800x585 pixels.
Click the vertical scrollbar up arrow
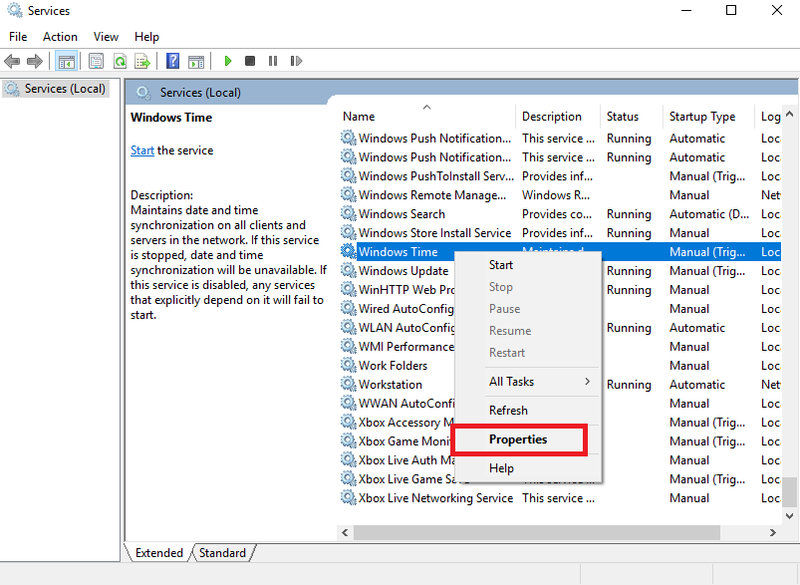coord(789,114)
